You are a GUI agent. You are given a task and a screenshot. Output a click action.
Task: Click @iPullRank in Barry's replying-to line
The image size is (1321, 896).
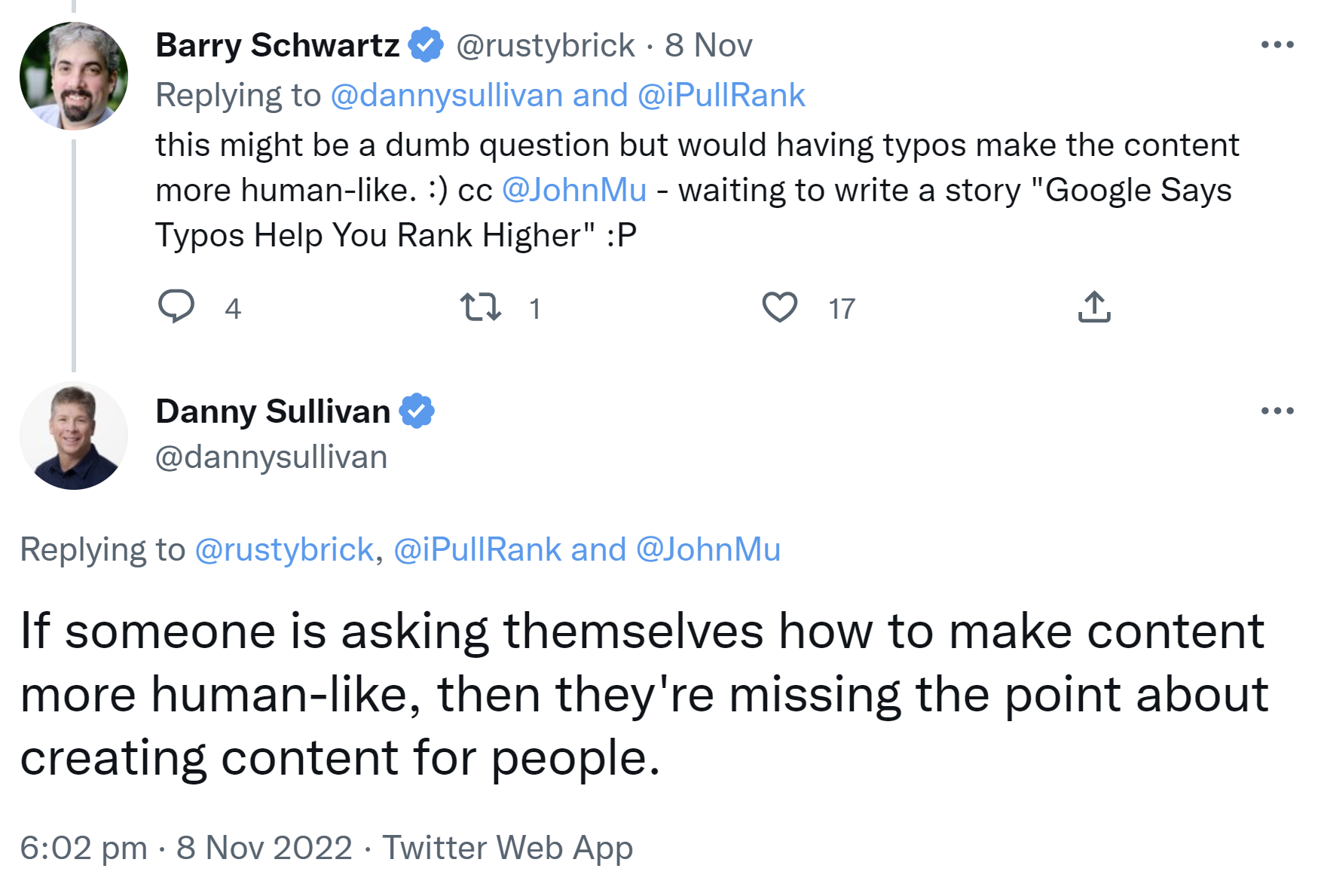(721, 96)
